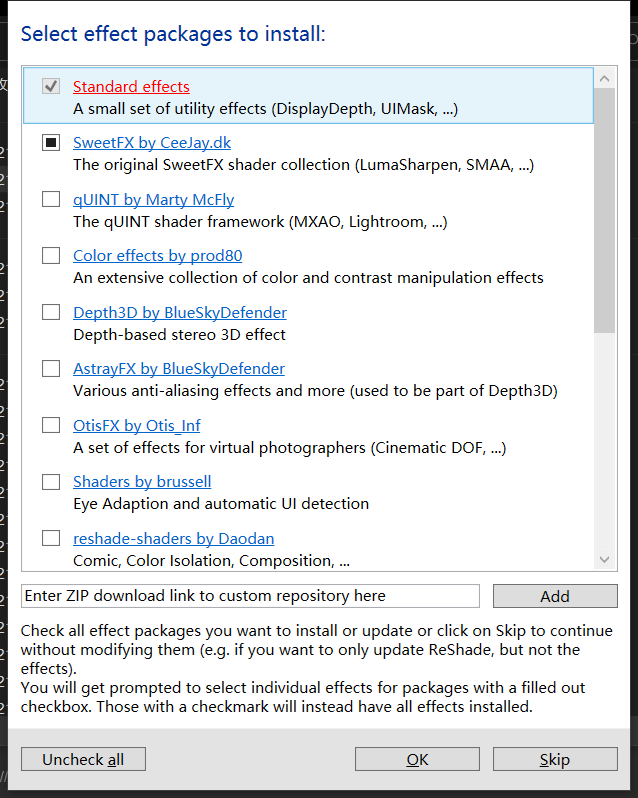Check the qUINT by Marty McFly checkbox
The width and height of the screenshot is (638, 798).
pos(51,199)
